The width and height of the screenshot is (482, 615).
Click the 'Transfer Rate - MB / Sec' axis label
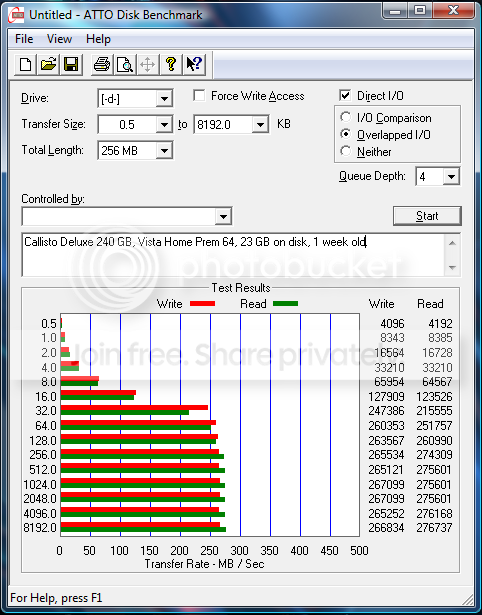coord(204,564)
